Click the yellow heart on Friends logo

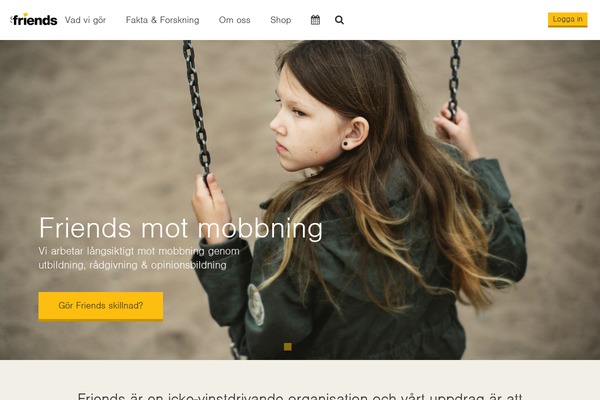tap(26, 15)
